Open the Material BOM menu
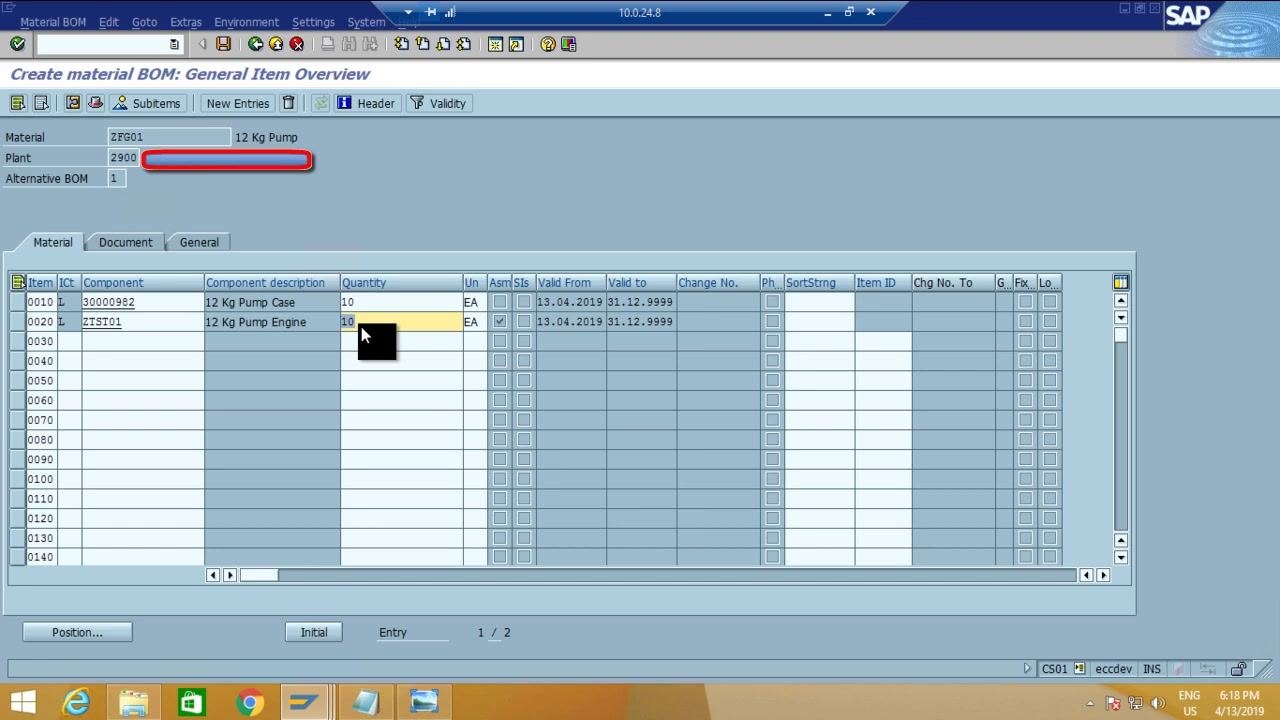 [x=53, y=22]
